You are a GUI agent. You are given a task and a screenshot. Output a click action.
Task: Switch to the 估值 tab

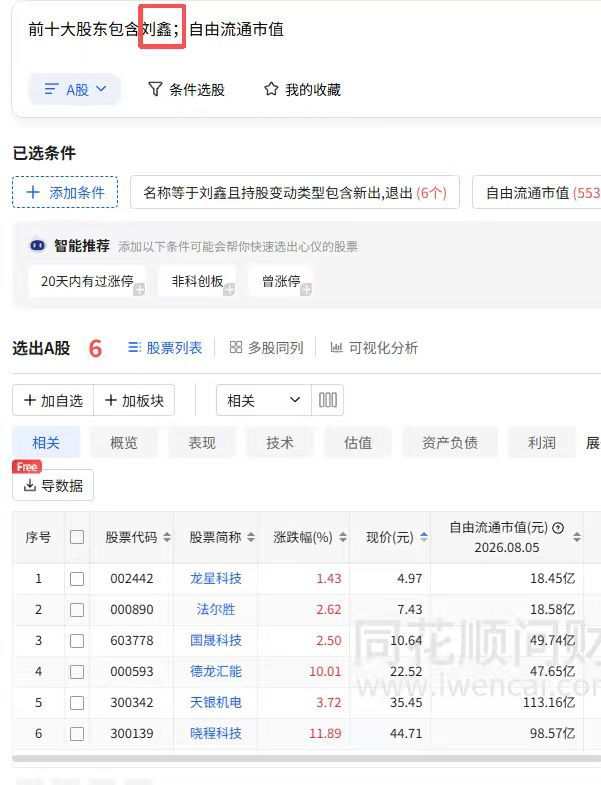tap(358, 443)
